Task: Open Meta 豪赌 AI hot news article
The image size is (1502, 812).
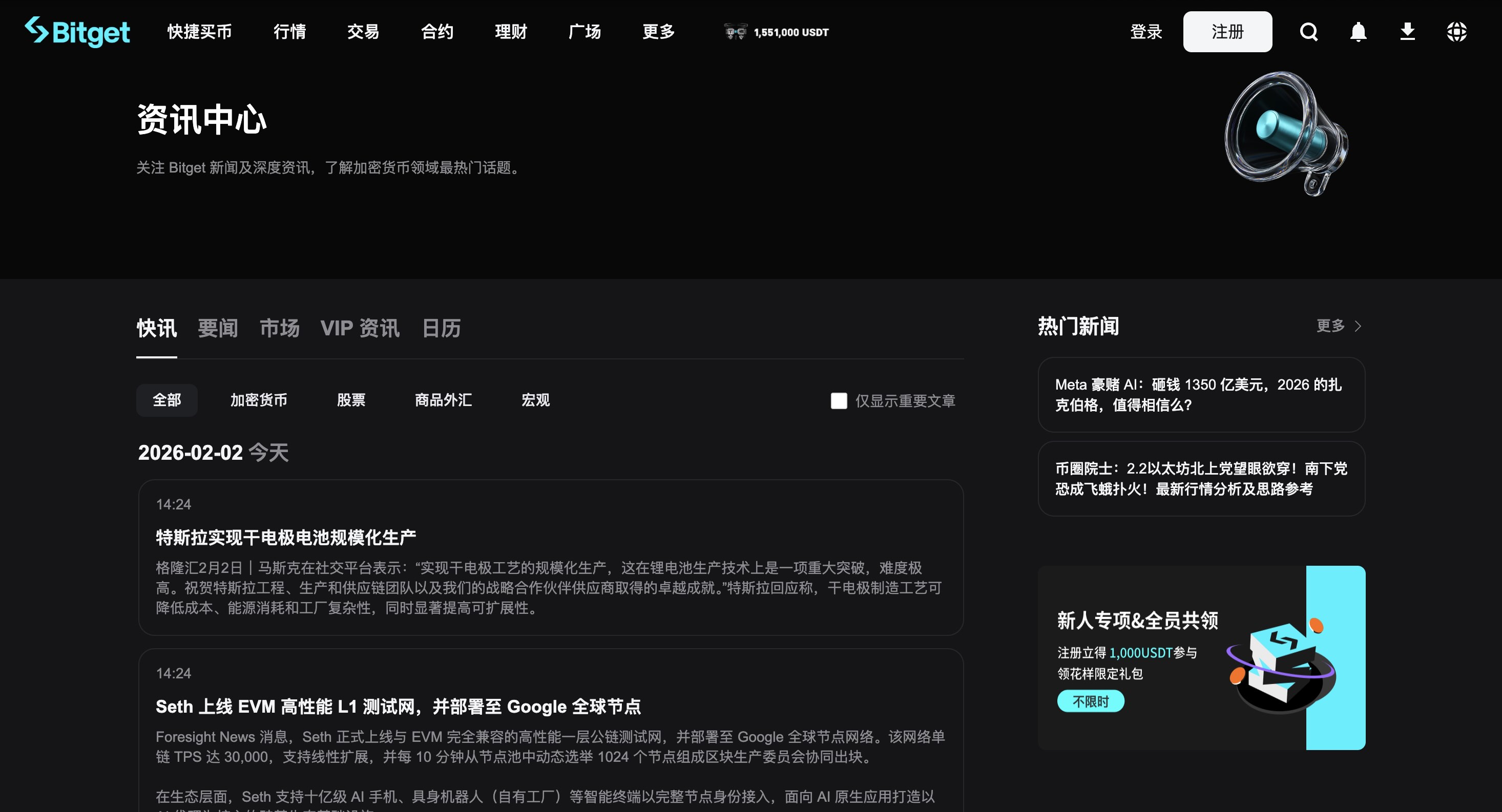Action: point(1201,395)
